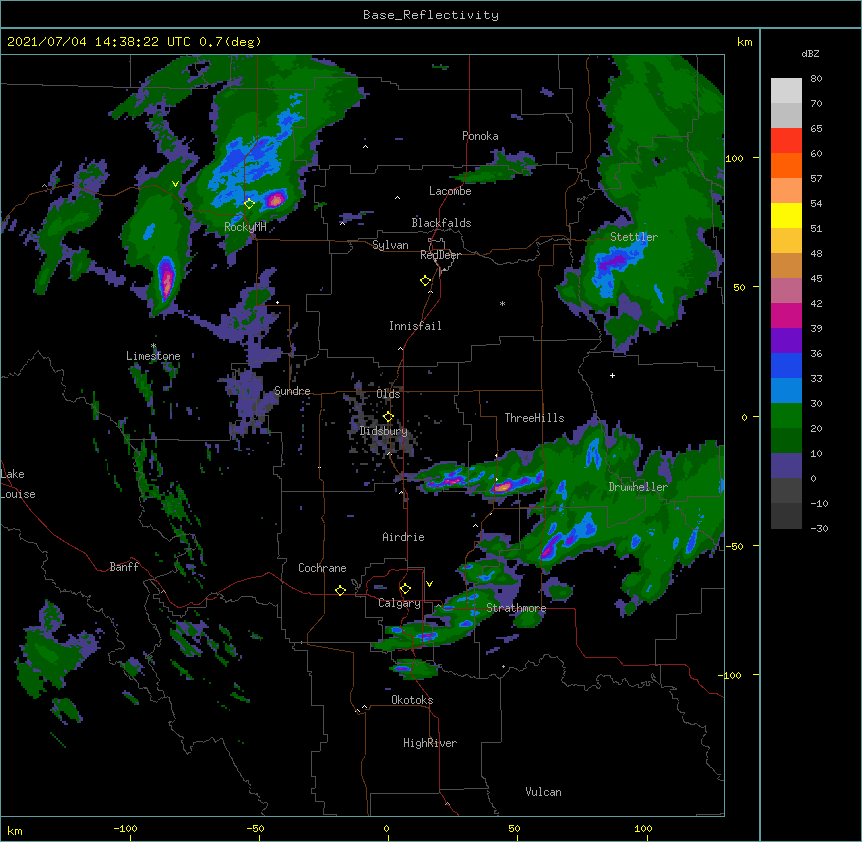Pick the red 60-65 dBZ legend swatch
This screenshot has width=862, height=842.
(786, 141)
